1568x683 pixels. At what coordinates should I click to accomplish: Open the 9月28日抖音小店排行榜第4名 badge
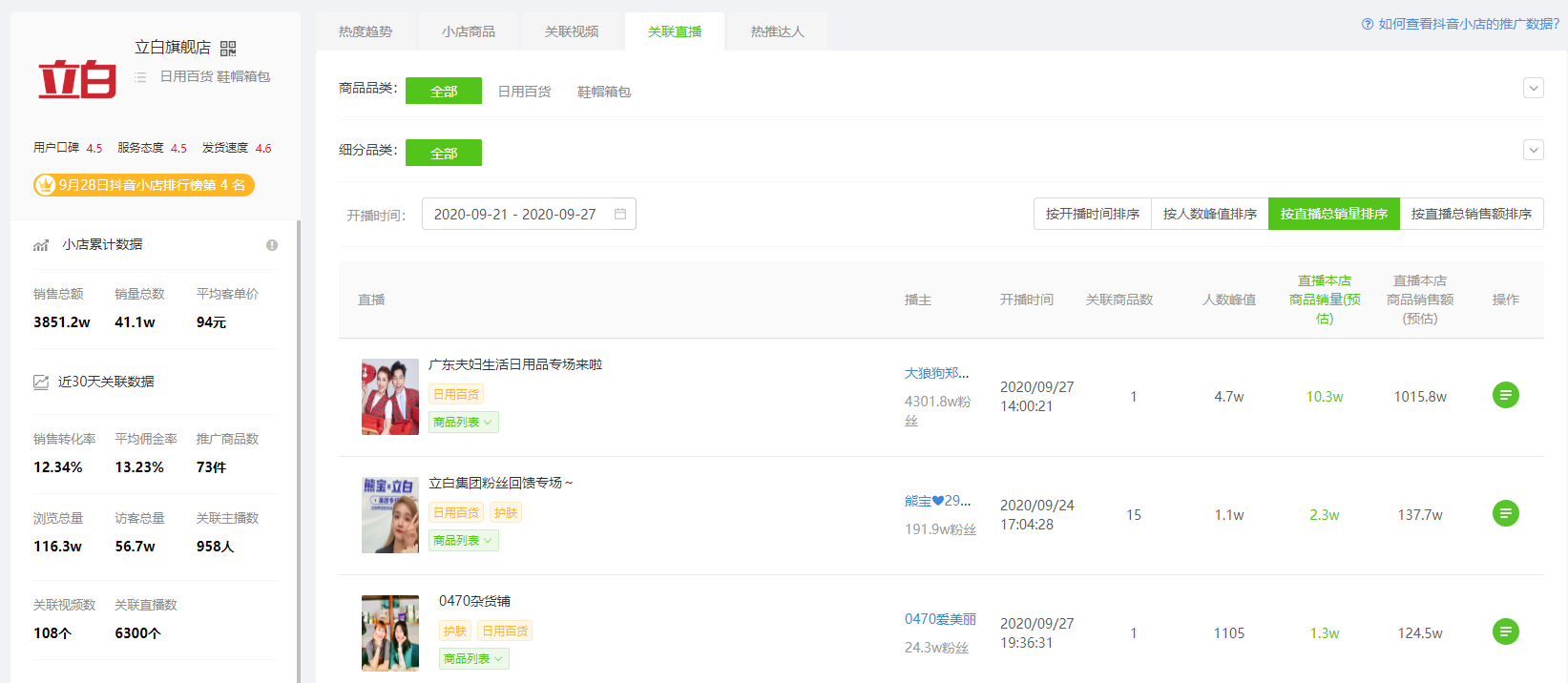point(144,185)
